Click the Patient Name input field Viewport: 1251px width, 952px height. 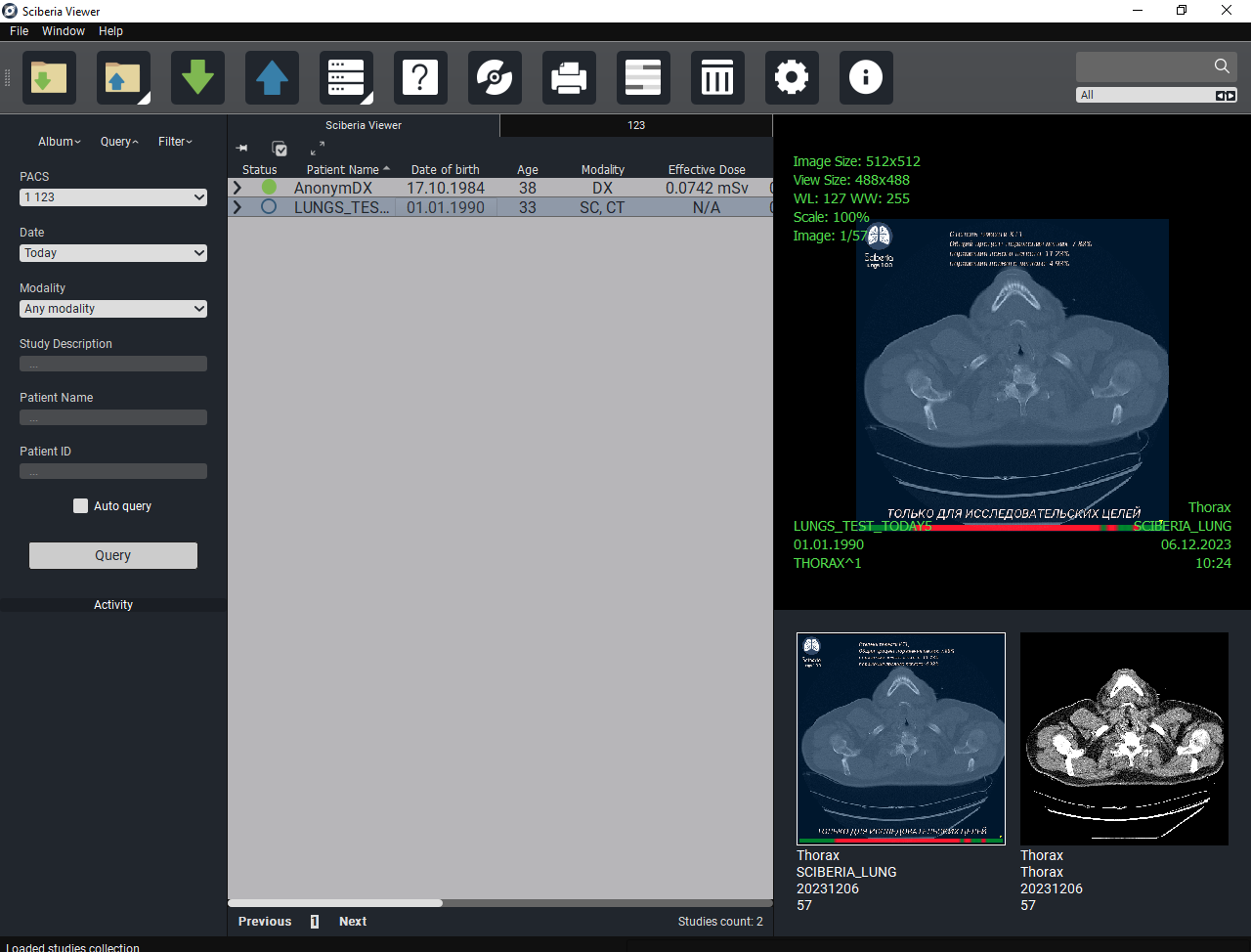[113, 417]
